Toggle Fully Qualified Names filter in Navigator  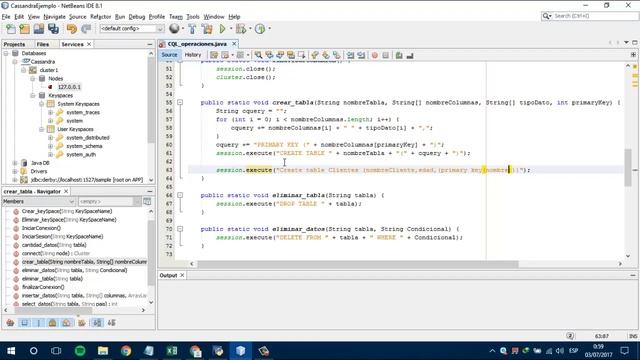[82, 323]
